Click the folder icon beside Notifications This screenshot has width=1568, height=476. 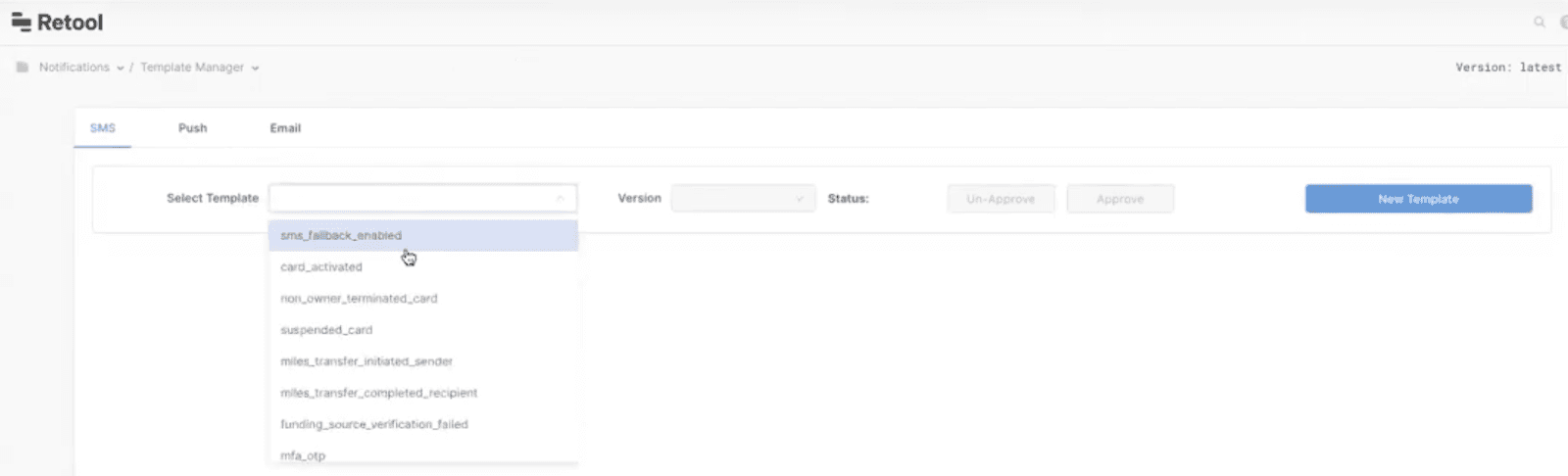coord(22,68)
